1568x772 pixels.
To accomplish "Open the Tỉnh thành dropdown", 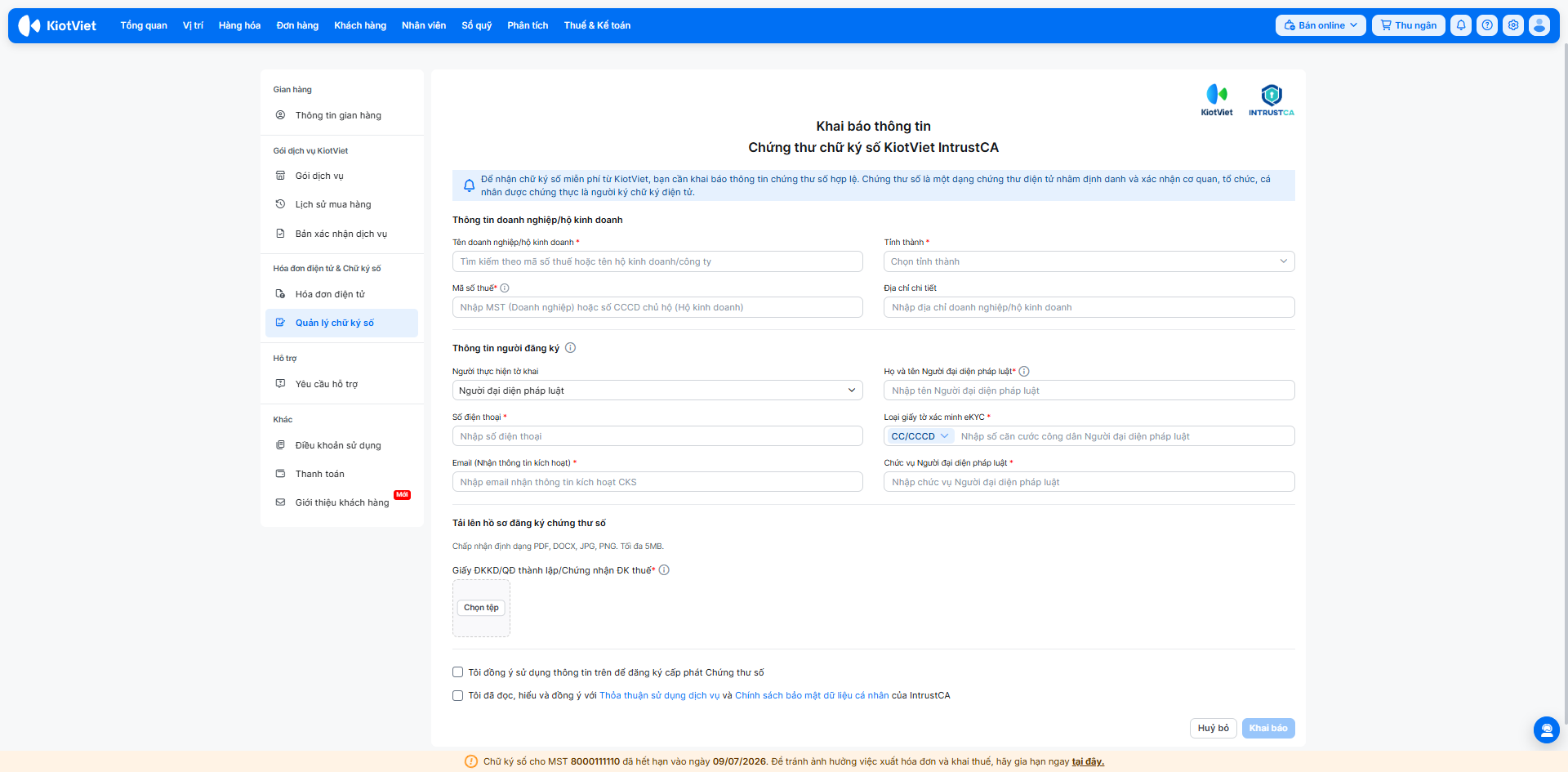I will (x=1089, y=261).
